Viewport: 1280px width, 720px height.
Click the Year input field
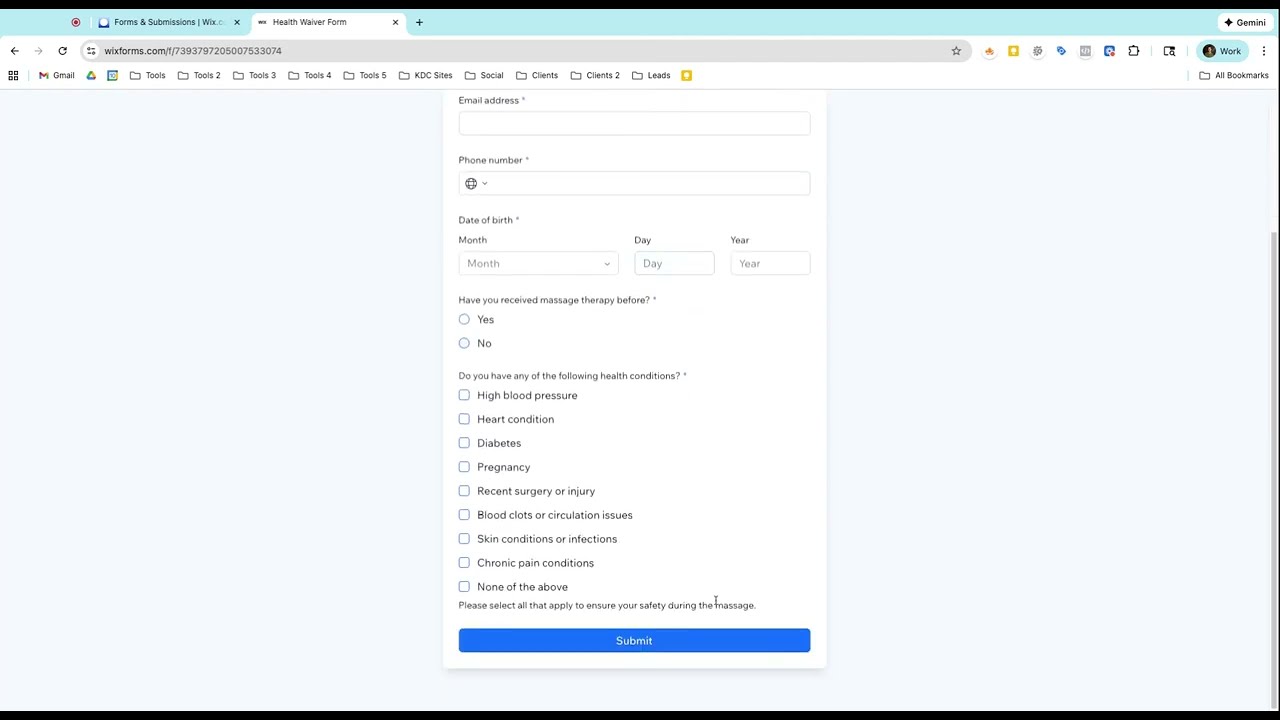(770, 263)
